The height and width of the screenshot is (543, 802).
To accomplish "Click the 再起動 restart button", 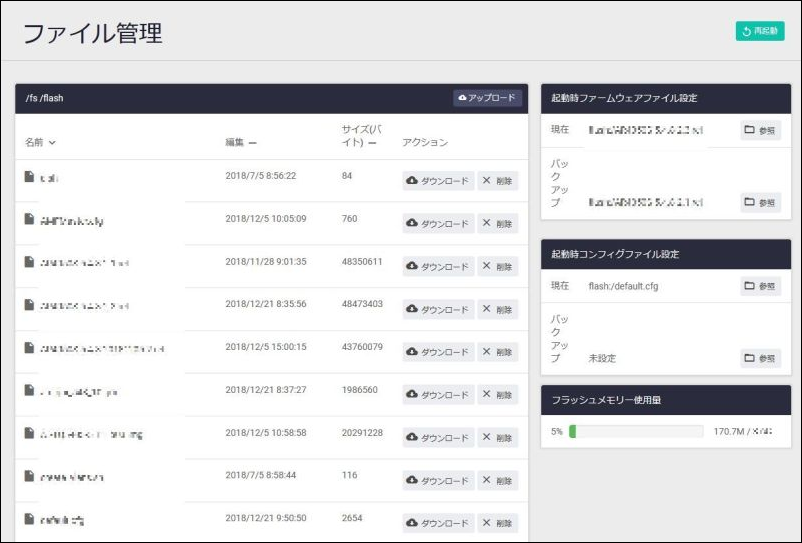I will click(759, 31).
